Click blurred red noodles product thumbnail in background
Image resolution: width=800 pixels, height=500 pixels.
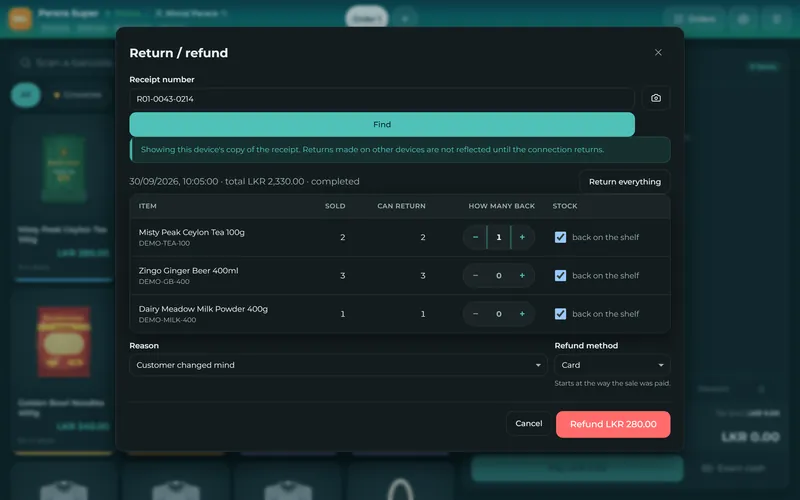pyautogui.click(x=64, y=342)
